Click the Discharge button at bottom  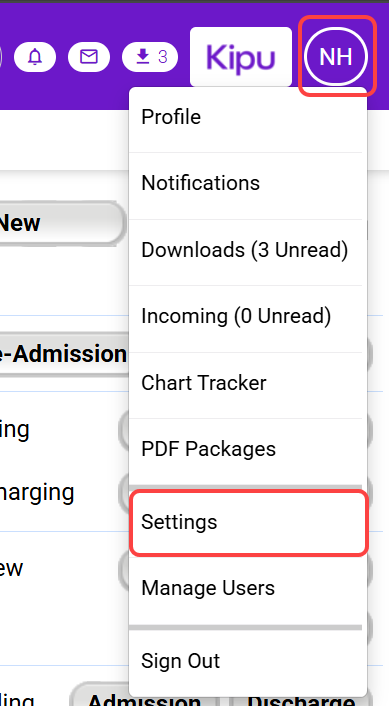point(301,696)
